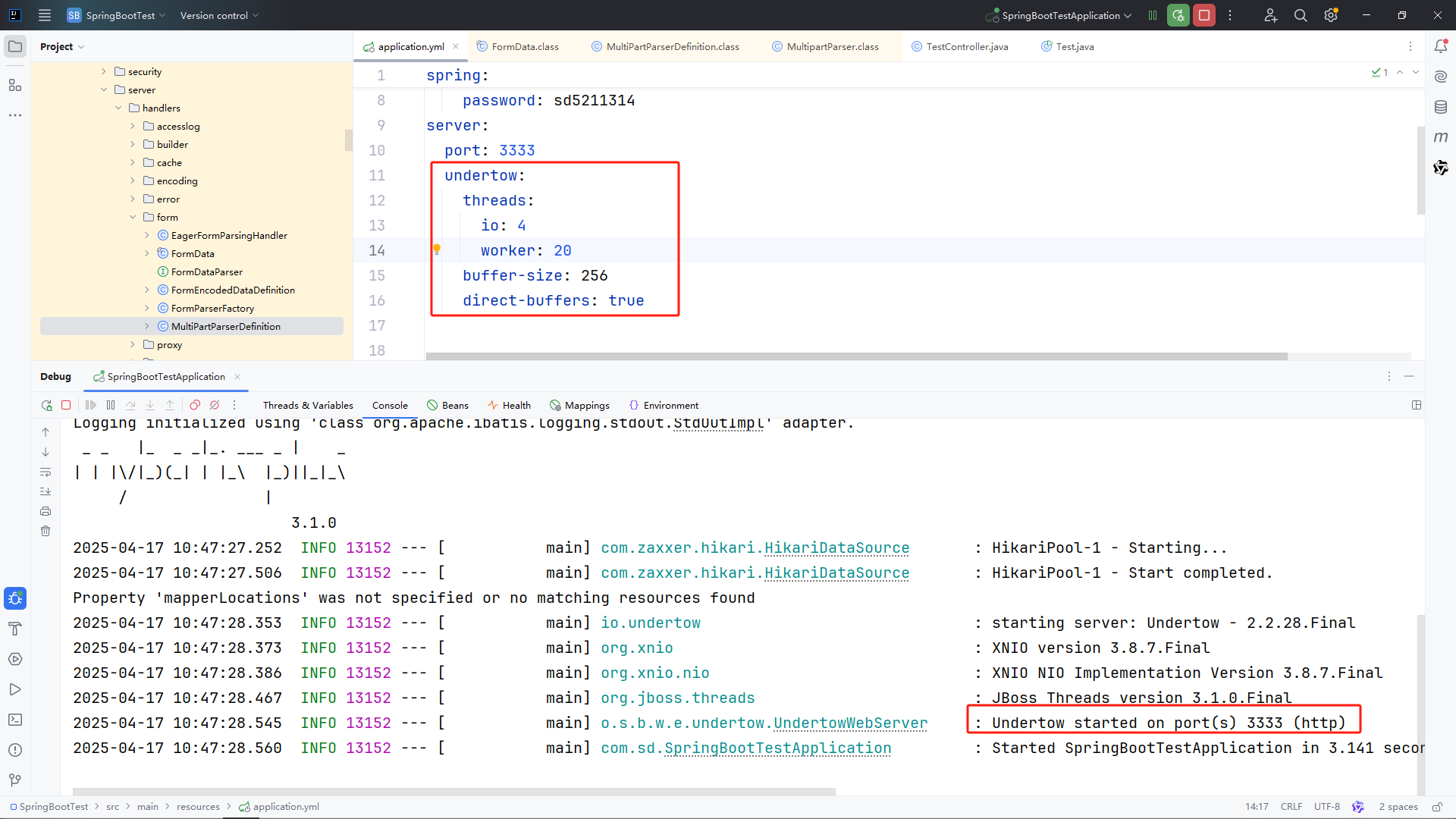
Task: Pause program in debug toolbar
Action: (x=111, y=406)
